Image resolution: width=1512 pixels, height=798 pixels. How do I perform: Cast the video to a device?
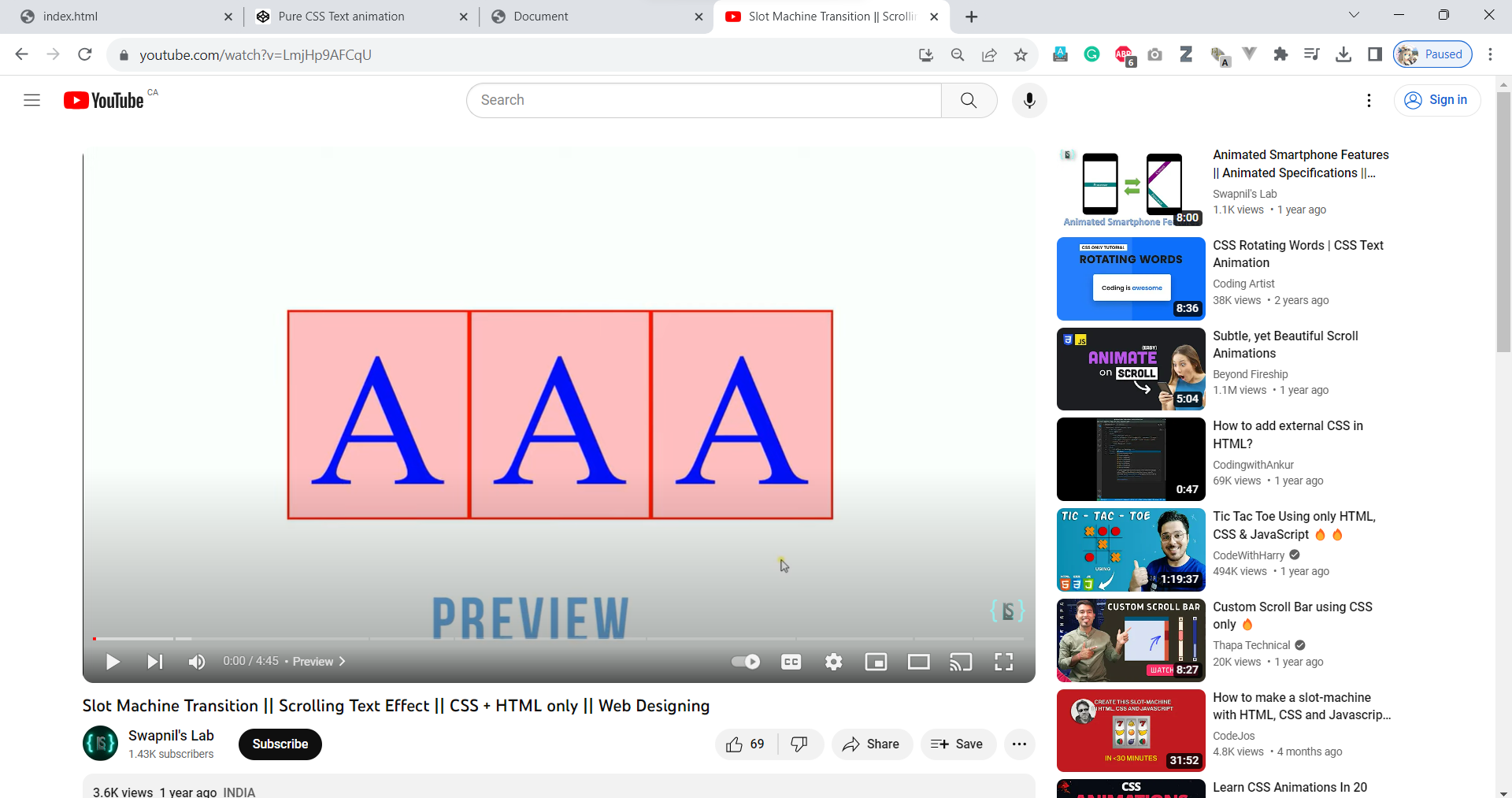tap(961, 662)
